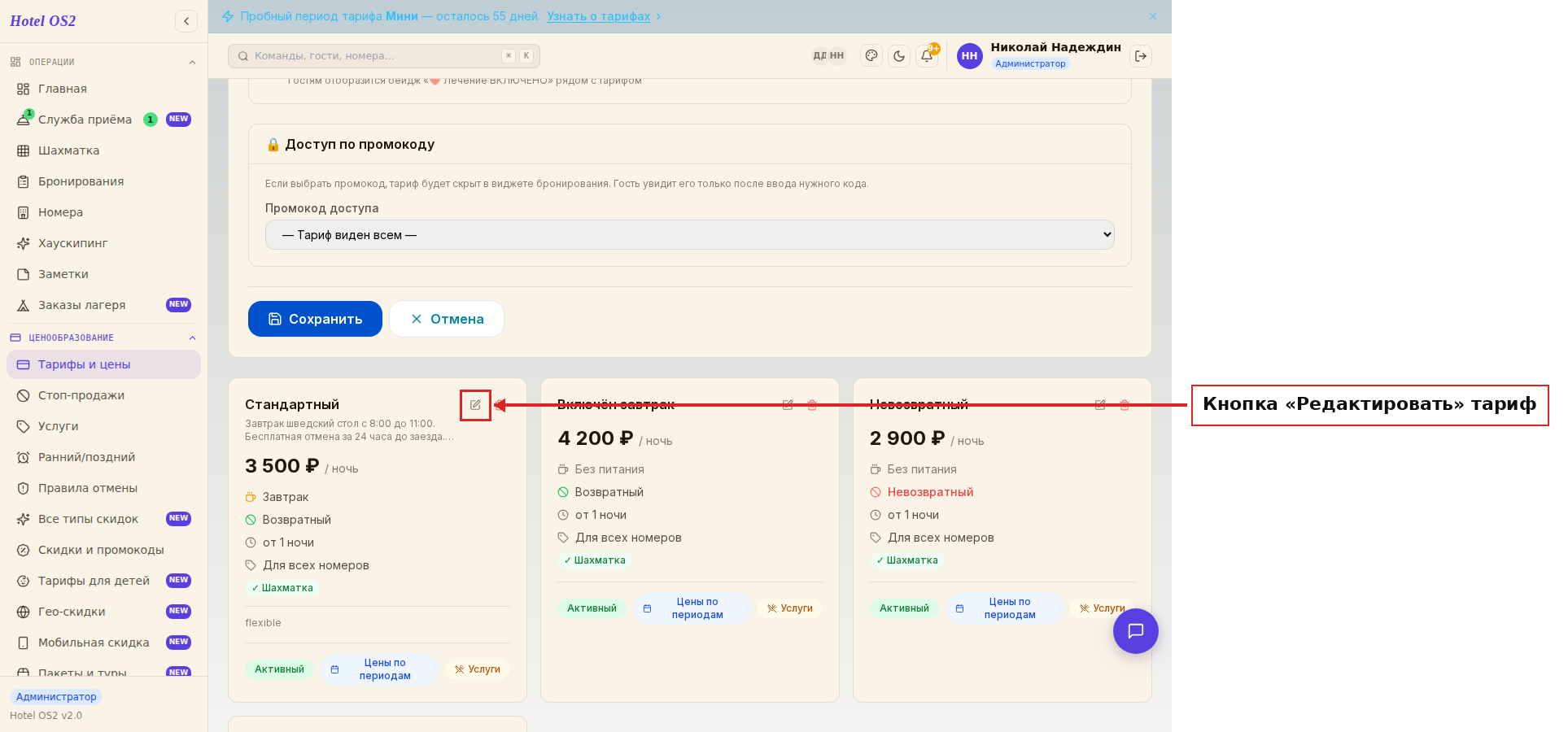Click the red Невозвратный condition label
Screen dimensions: 1568x732
click(930, 492)
